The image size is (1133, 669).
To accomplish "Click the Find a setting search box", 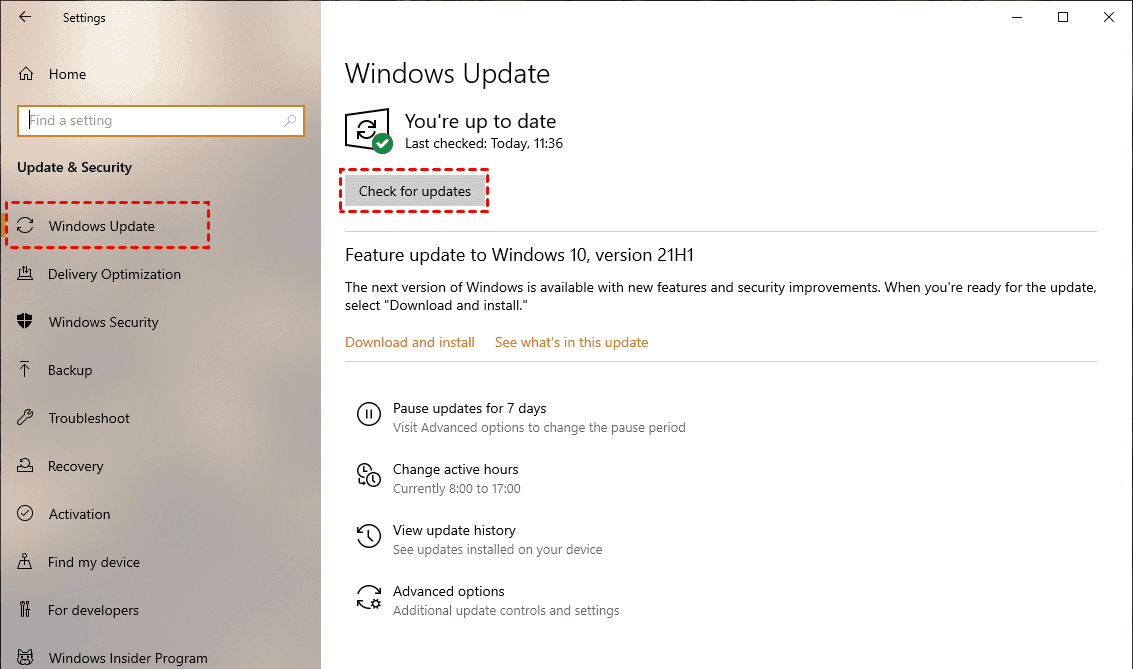I will (150, 121).
